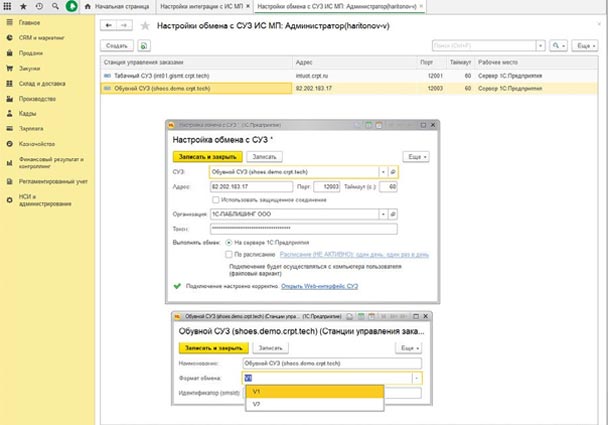
Task: Click Продажи in the sidebar menu
Action: coord(31,53)
